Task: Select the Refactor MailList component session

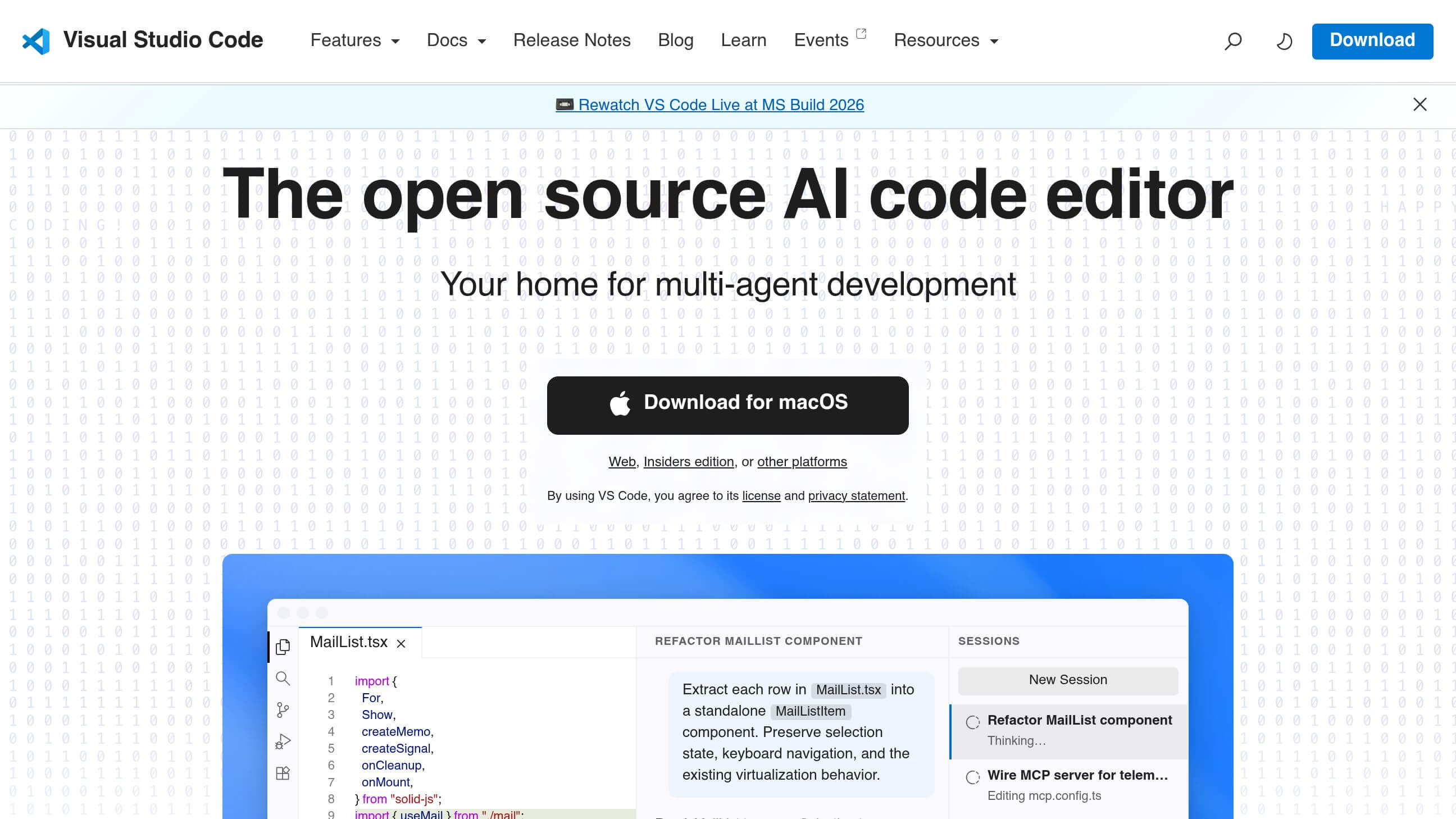Action: point(1069,731)
